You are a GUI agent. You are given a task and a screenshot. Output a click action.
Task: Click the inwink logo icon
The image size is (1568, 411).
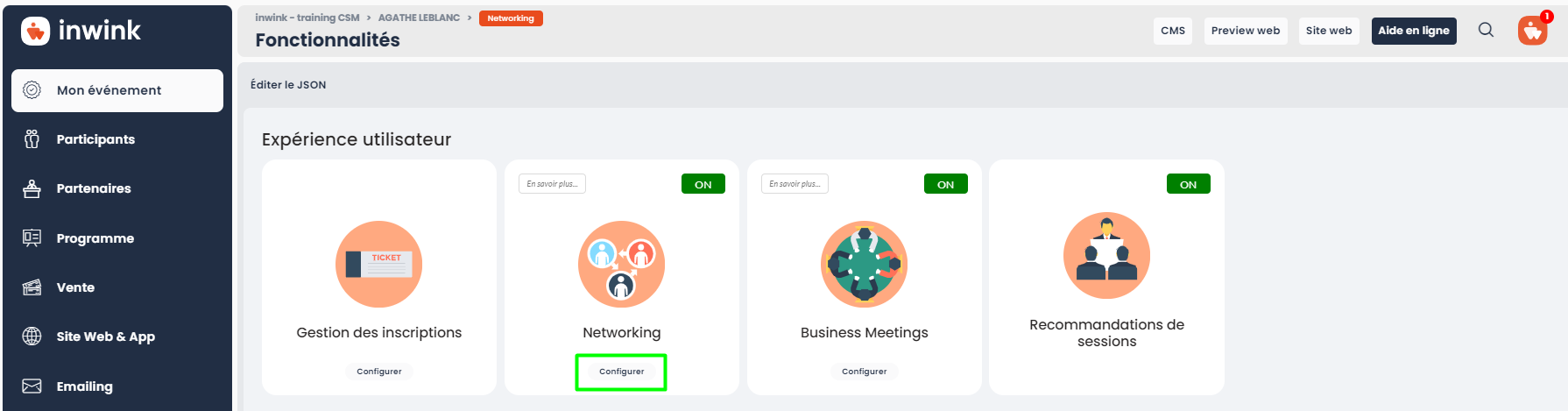tap(36, 31)
